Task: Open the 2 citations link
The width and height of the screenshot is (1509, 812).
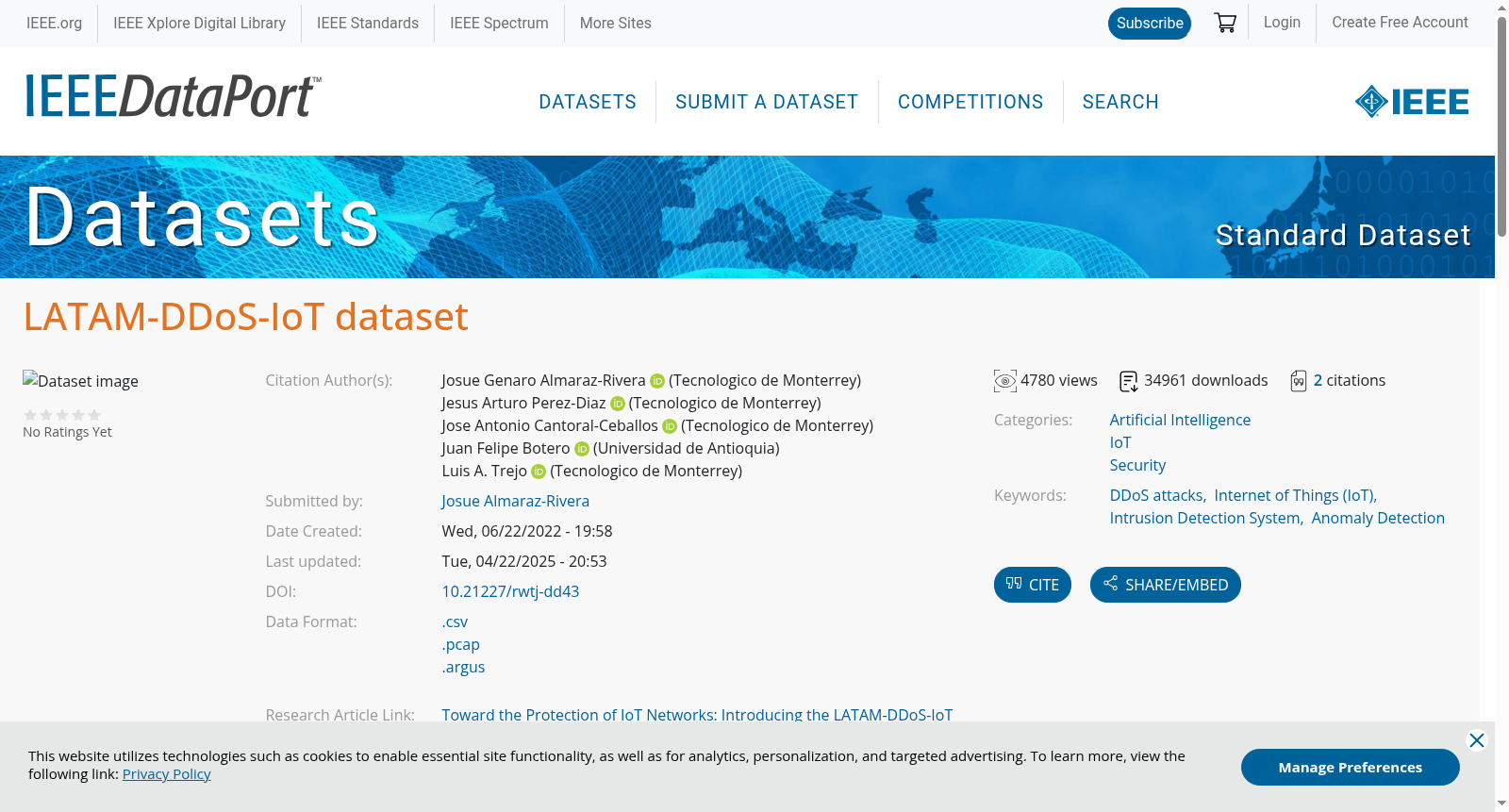Action: [1318, 381]
